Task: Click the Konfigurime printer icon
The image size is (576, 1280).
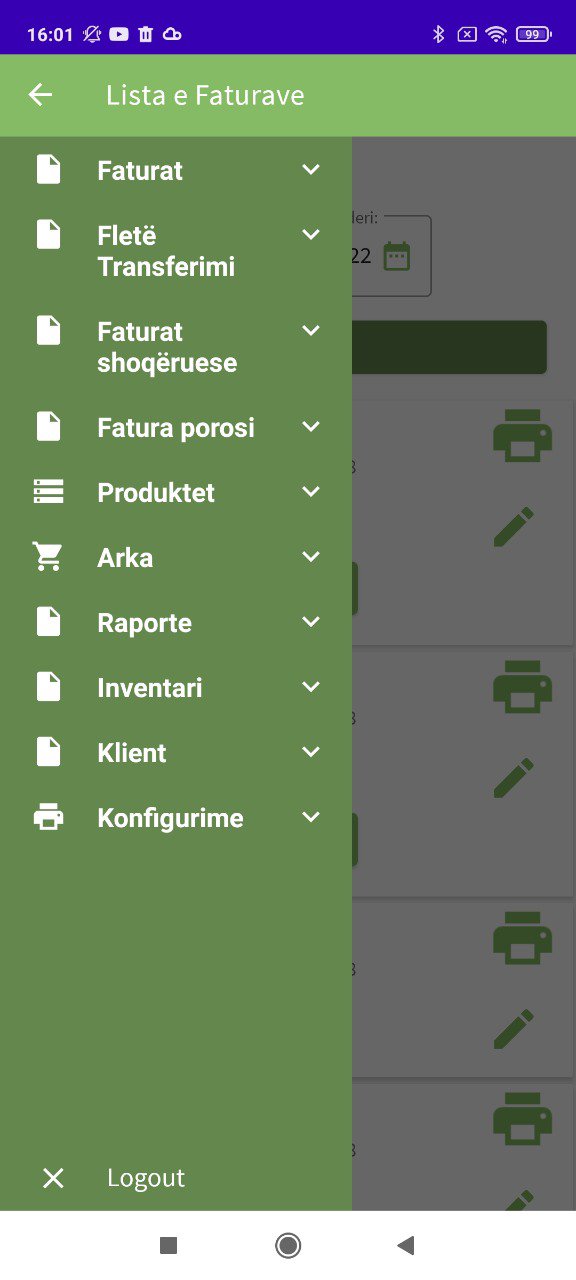Action: [x=48, y=817]
